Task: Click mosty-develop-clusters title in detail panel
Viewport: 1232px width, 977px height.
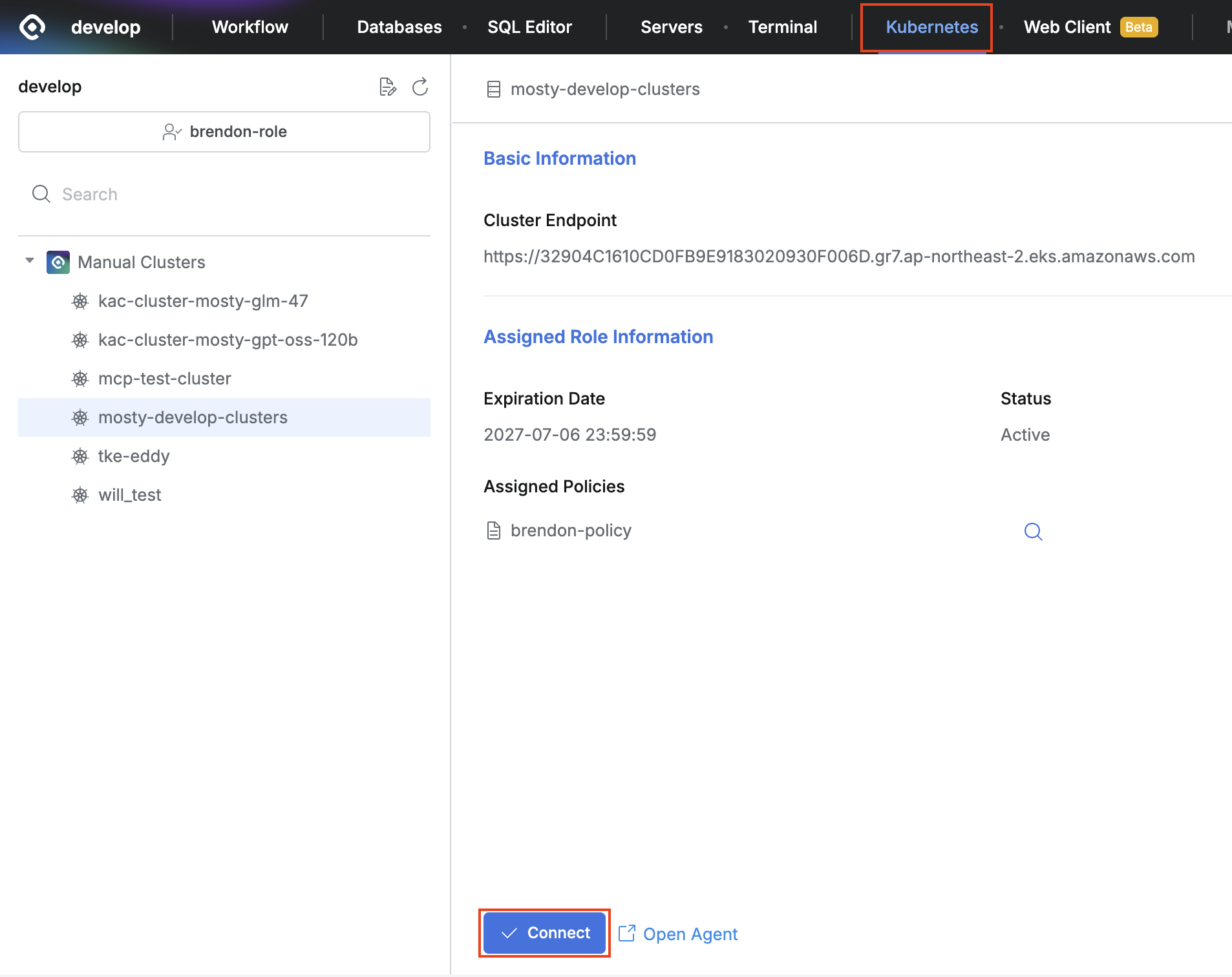Action: click(605, 89)
